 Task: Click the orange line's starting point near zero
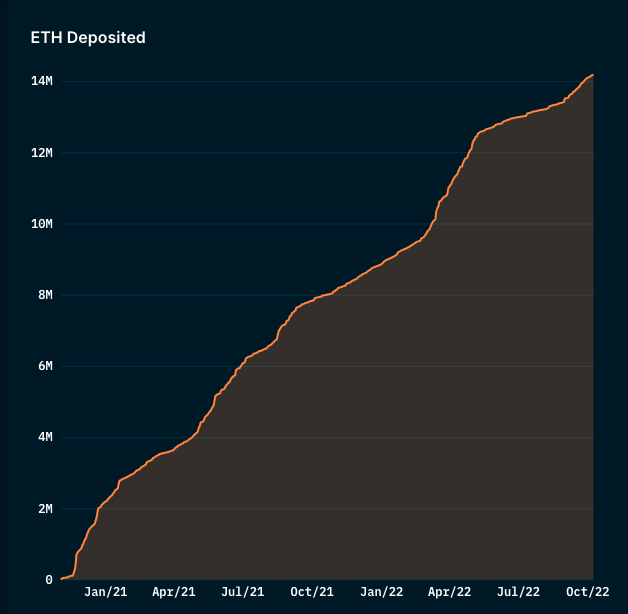point(62,578)
